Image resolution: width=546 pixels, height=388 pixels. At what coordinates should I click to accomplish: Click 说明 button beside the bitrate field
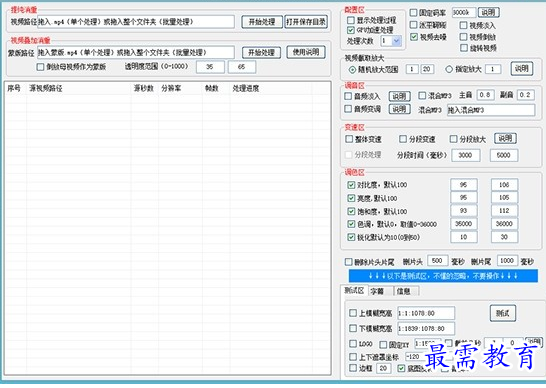coord(488,13)
